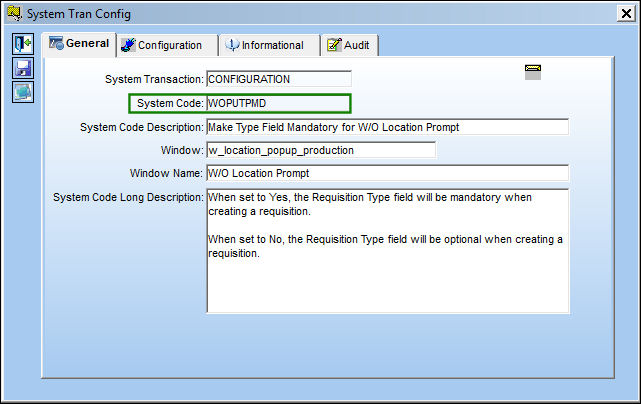
Task: Click the System Code label text
Action: click(x=170, y=103)
